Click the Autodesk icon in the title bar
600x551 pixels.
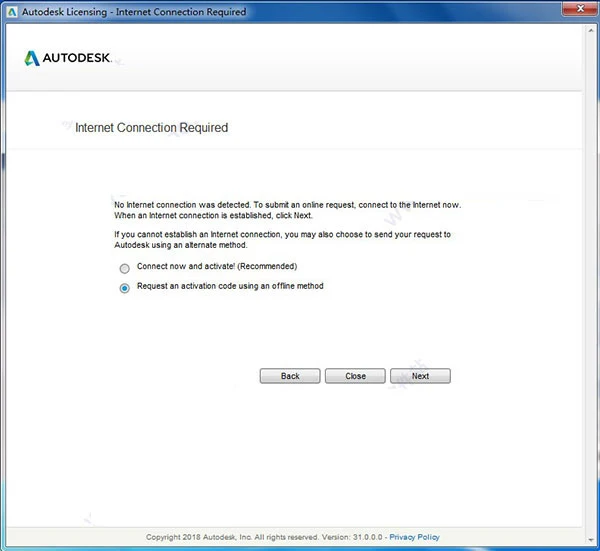coord(12,12)
